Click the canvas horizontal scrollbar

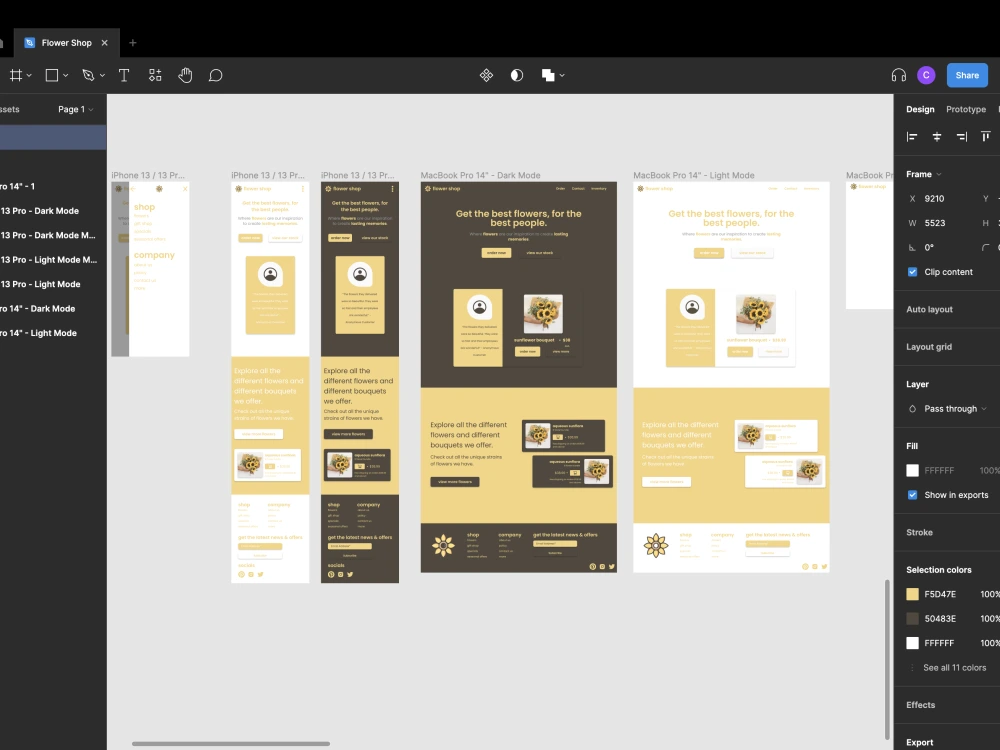(231, 744)
